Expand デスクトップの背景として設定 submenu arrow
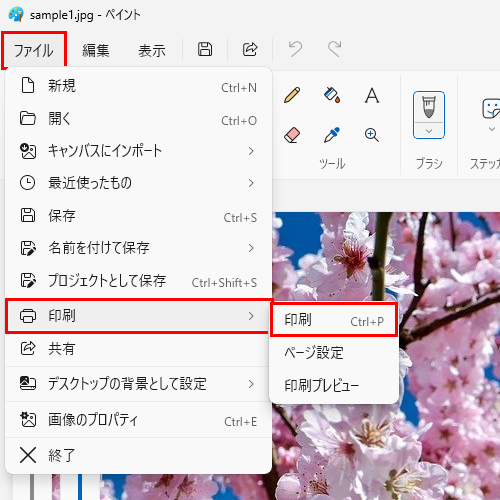The image size is (500, 500). point(251,384)
